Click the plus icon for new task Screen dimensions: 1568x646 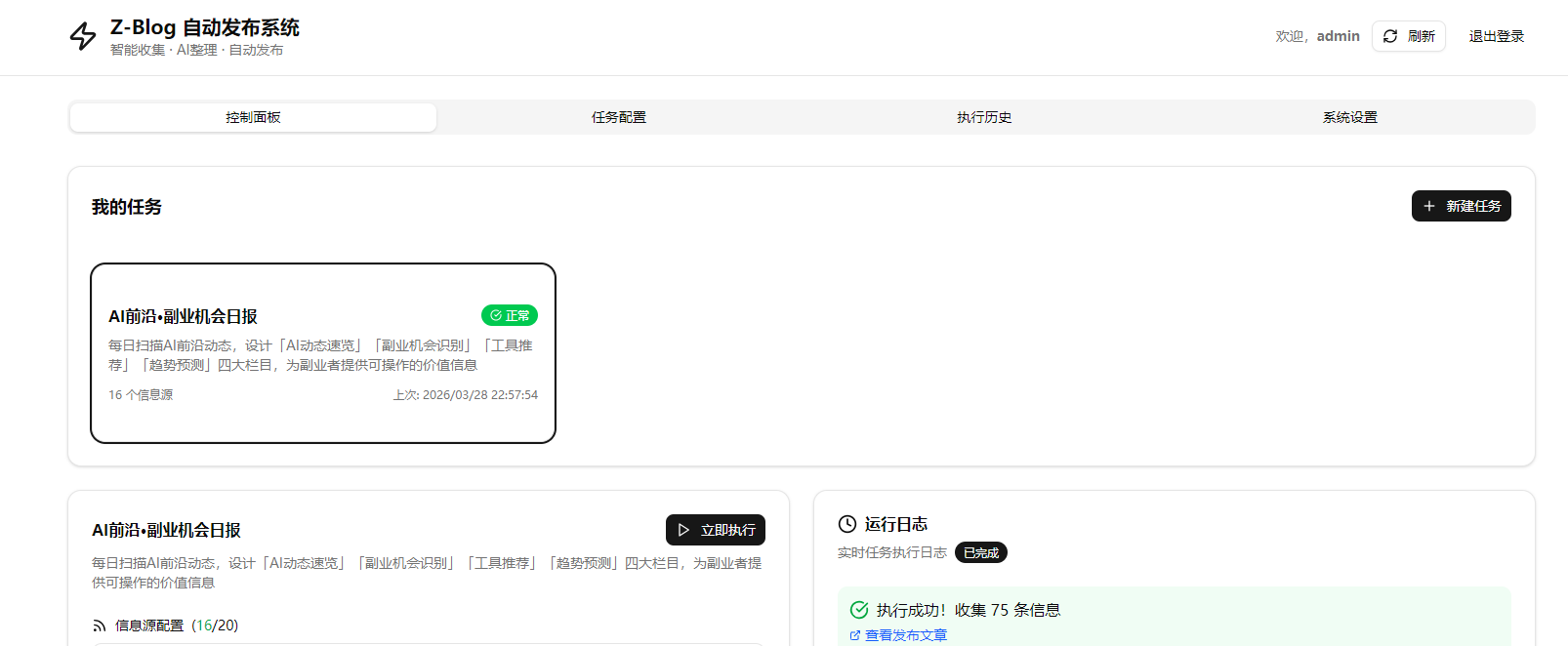(1429, 206)
